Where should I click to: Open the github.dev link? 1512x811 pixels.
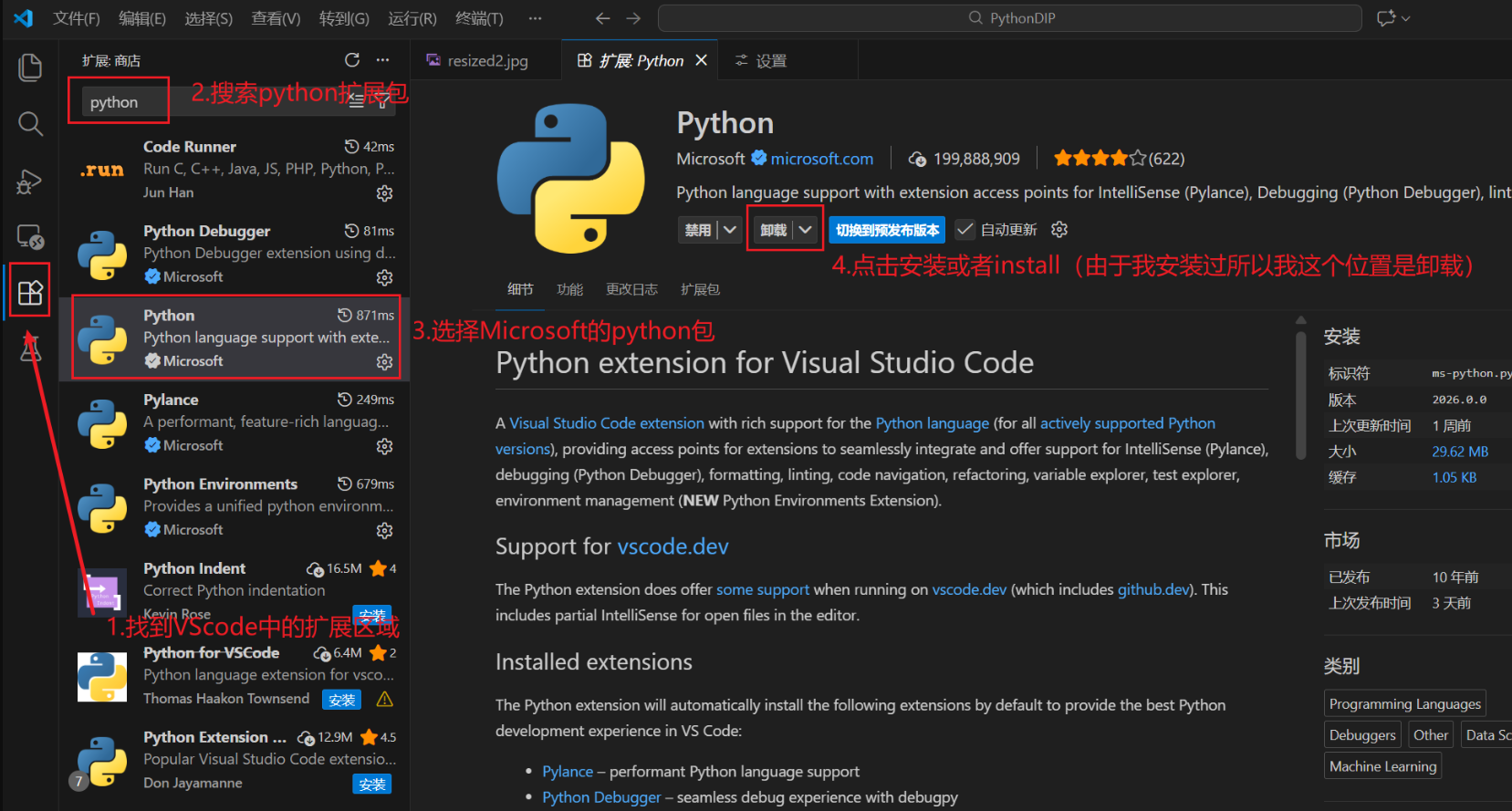click(x=1153, y=589)
